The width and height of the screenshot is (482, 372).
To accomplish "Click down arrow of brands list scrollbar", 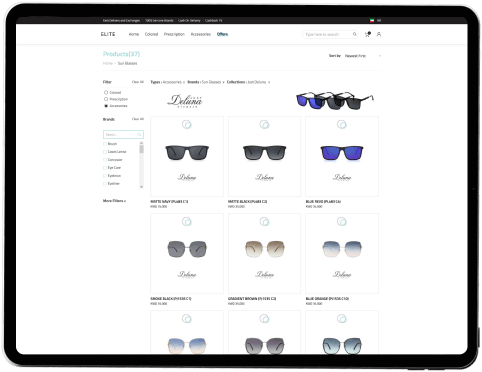I will click(141, 187).
